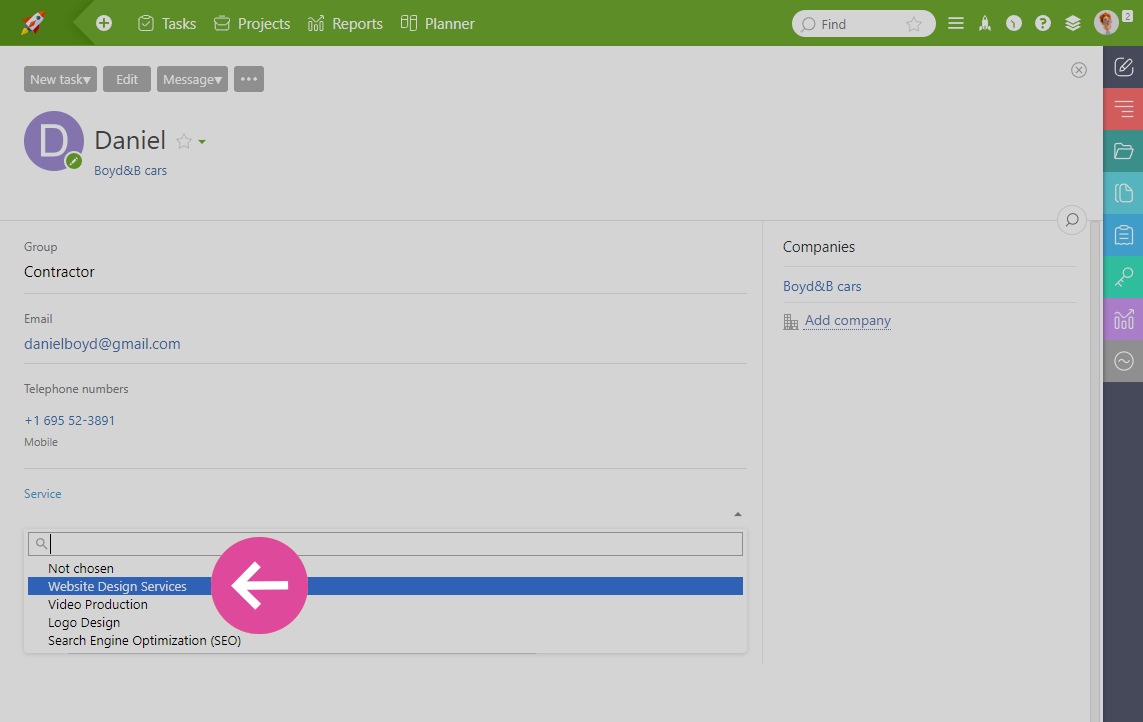The width and height of the screenshot is (1143, 722).
Task: Open the Message dropdown button
Action: coord(192,79)
